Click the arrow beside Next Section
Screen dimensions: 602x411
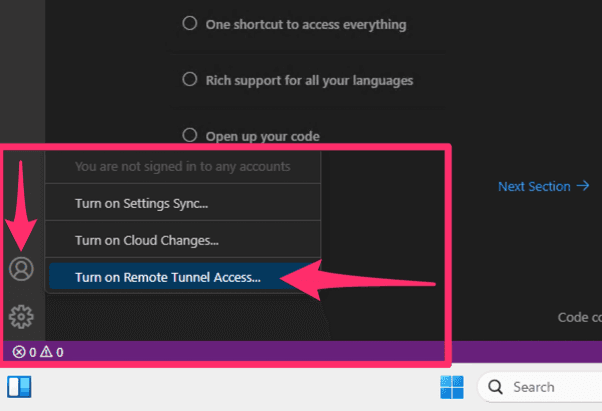pos(582,186)
